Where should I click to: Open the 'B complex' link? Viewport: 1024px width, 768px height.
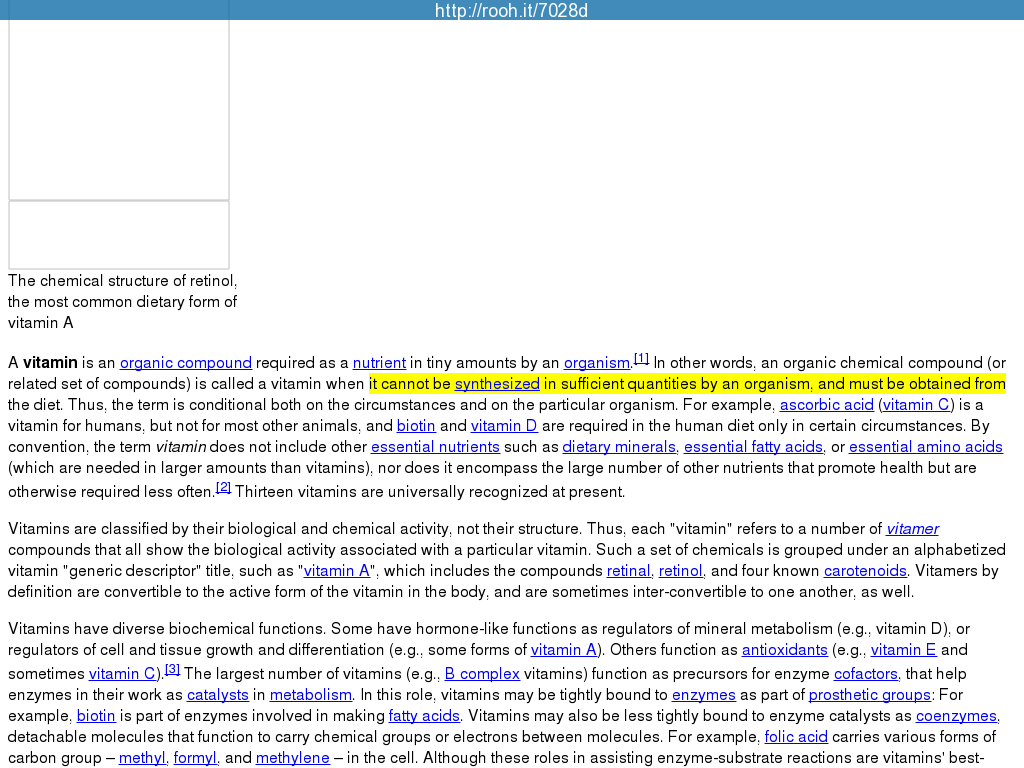pyautogui.click(x=482, y=674)
